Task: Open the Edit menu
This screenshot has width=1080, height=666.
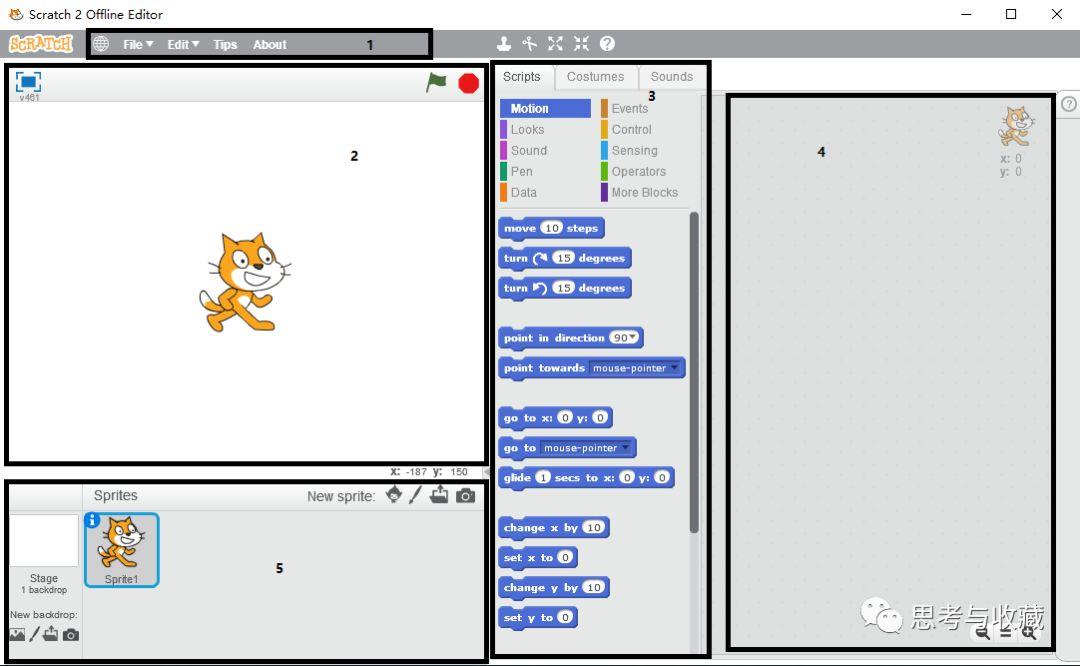Action: (x=183, y=44)
